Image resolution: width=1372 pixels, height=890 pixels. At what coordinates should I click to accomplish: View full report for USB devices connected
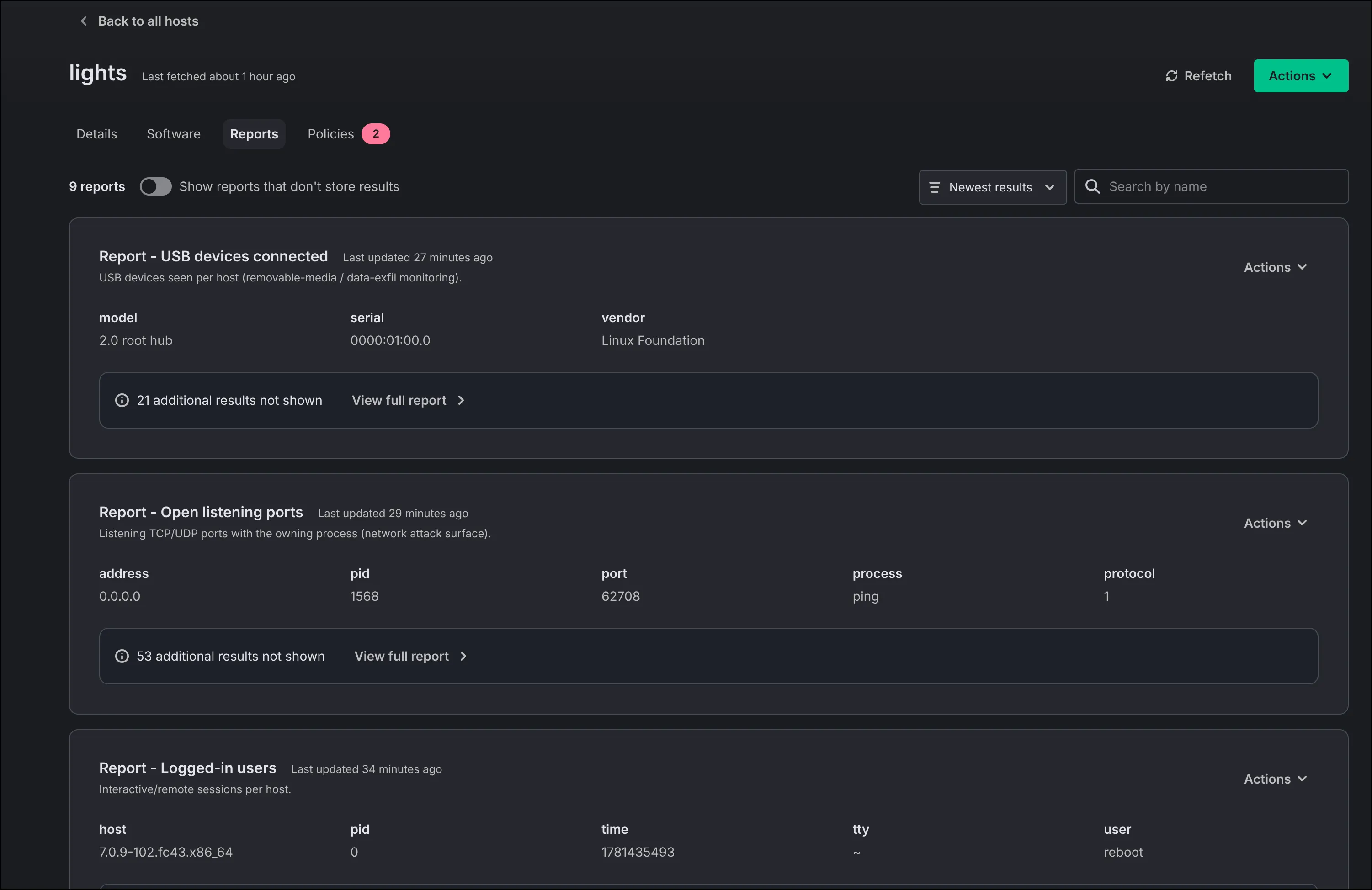(408, 400)
